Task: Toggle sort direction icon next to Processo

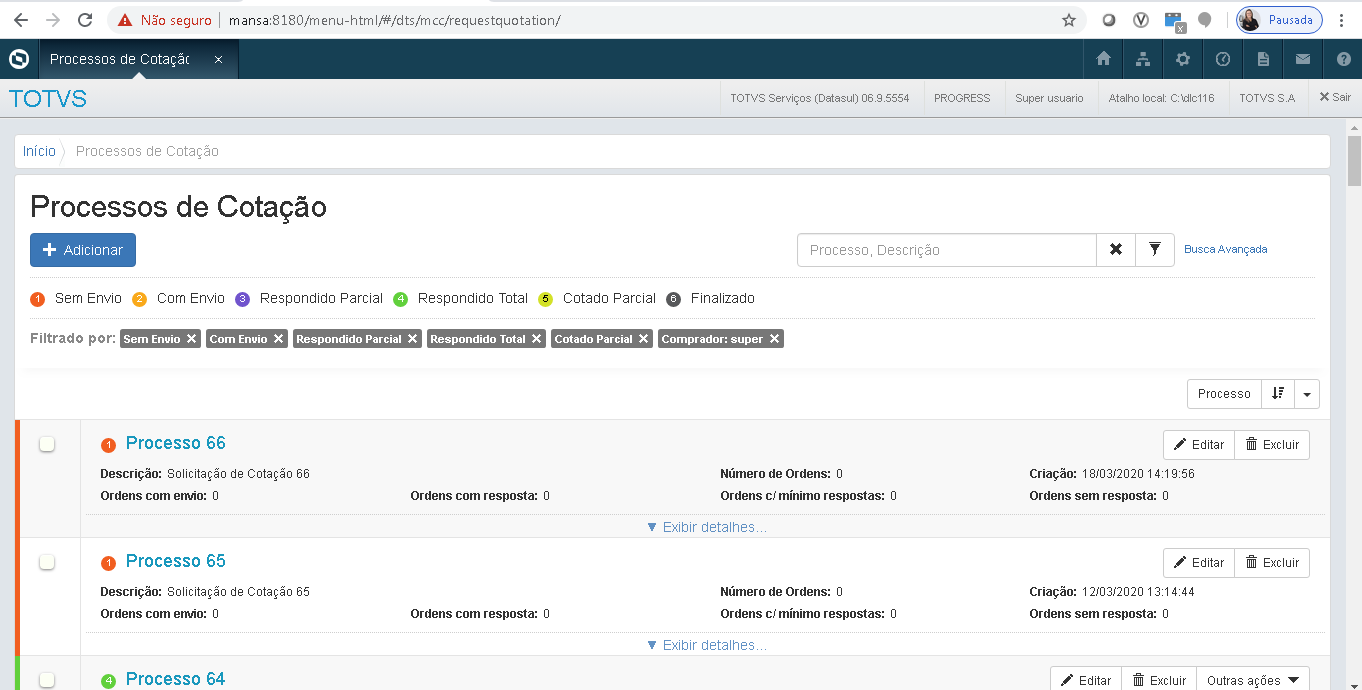Action: (1278, 394)
